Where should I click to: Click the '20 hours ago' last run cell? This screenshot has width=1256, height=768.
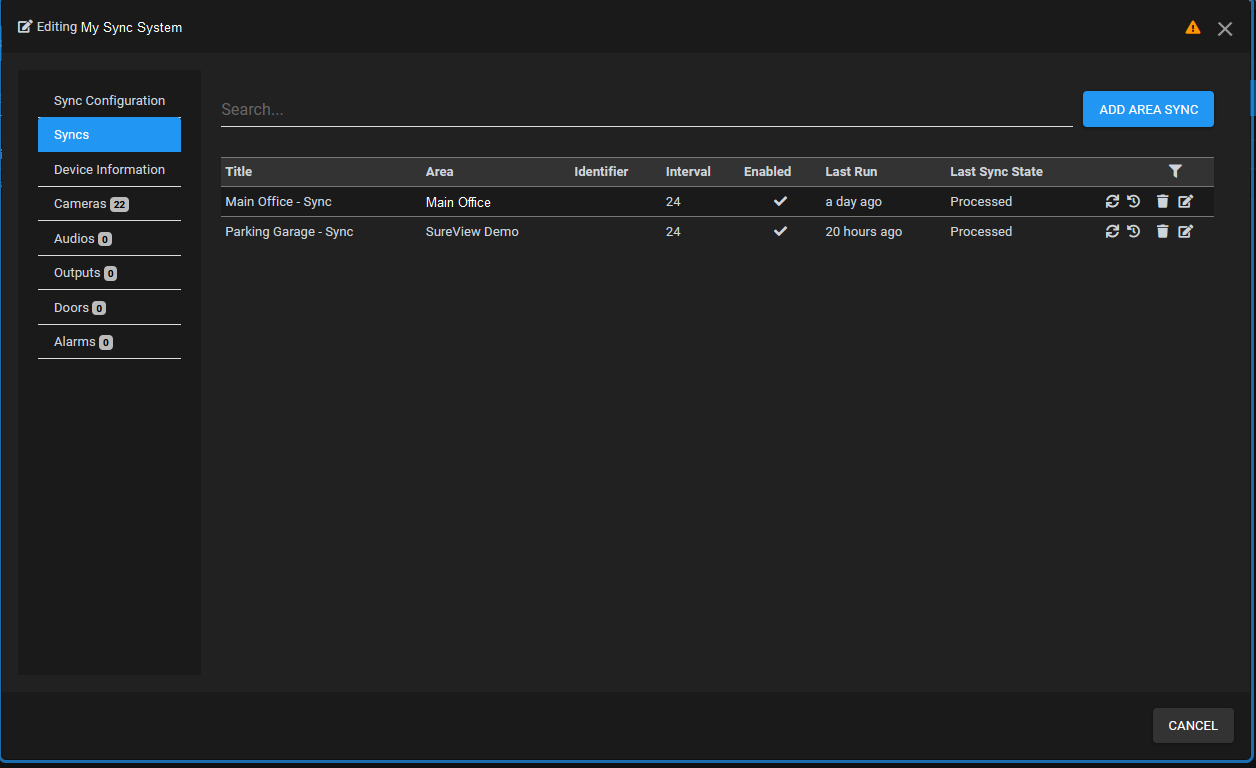point(863,232)
